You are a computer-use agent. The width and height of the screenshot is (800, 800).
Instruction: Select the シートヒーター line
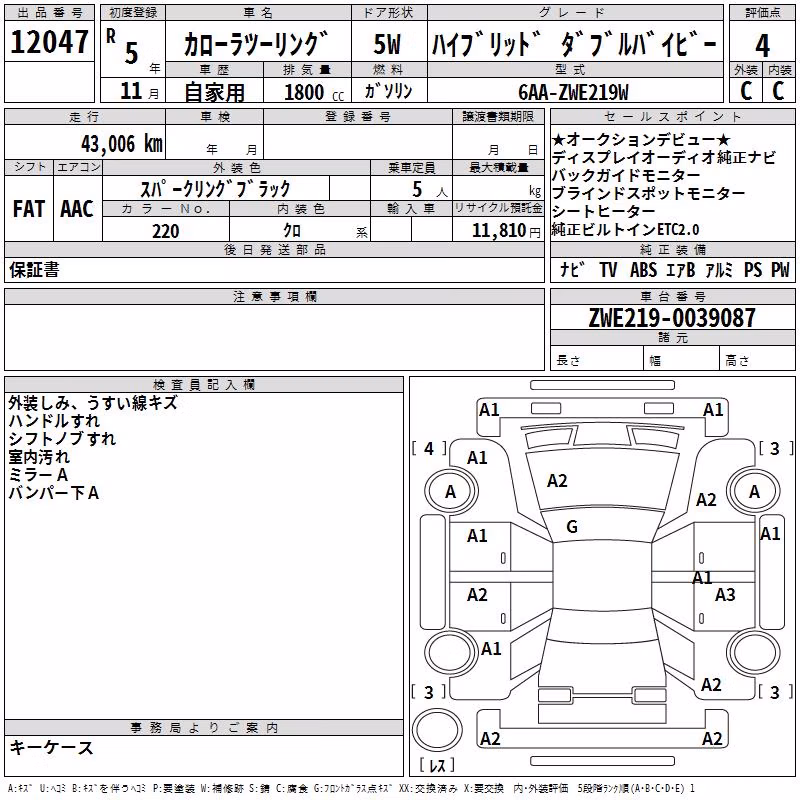tap(603, 211)
